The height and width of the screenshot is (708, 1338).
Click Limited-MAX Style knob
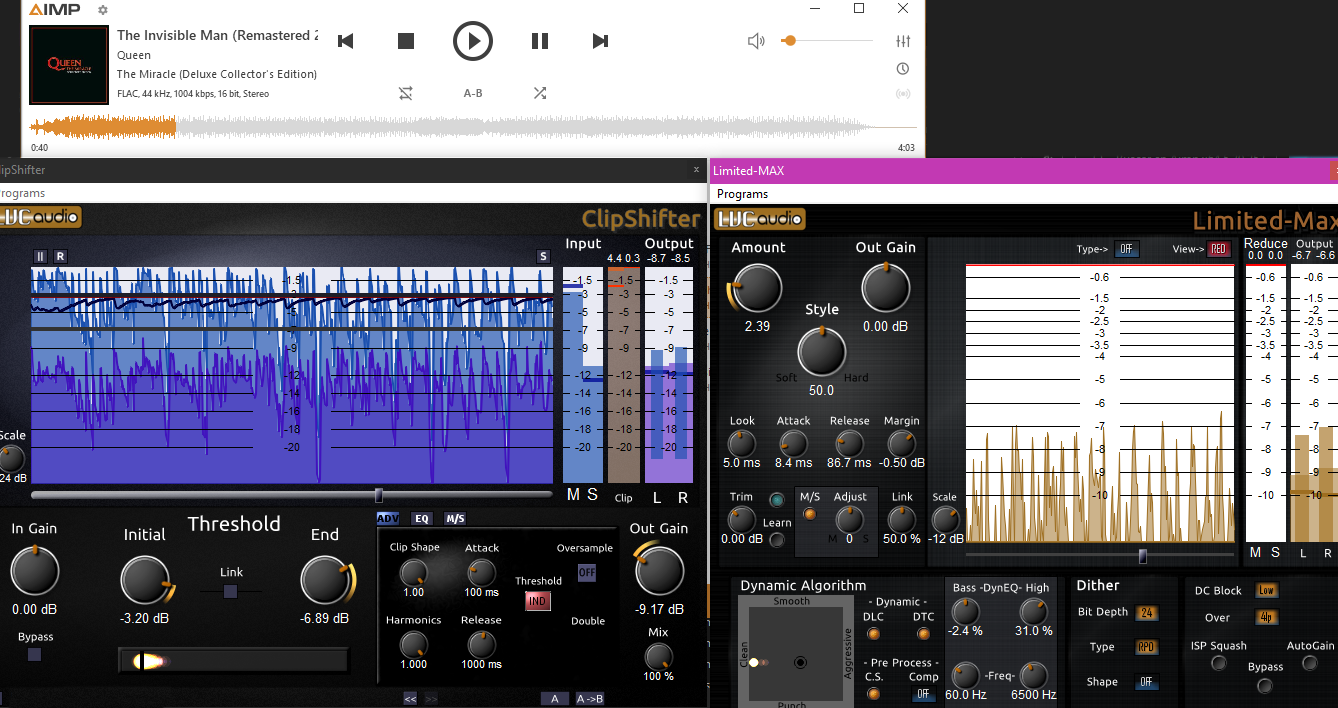822,352
